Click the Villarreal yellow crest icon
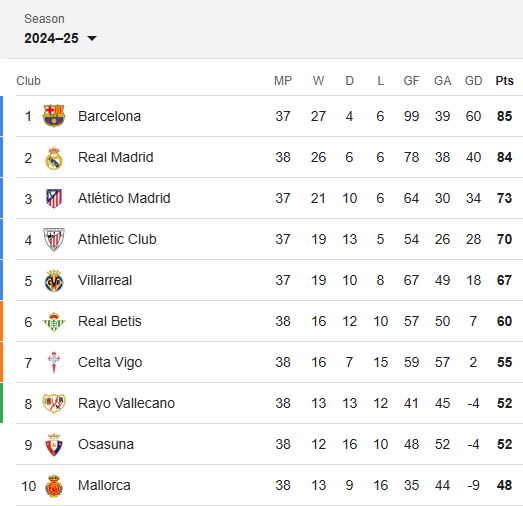This screenshot has height=506, width=523. [x=54, y=281]
